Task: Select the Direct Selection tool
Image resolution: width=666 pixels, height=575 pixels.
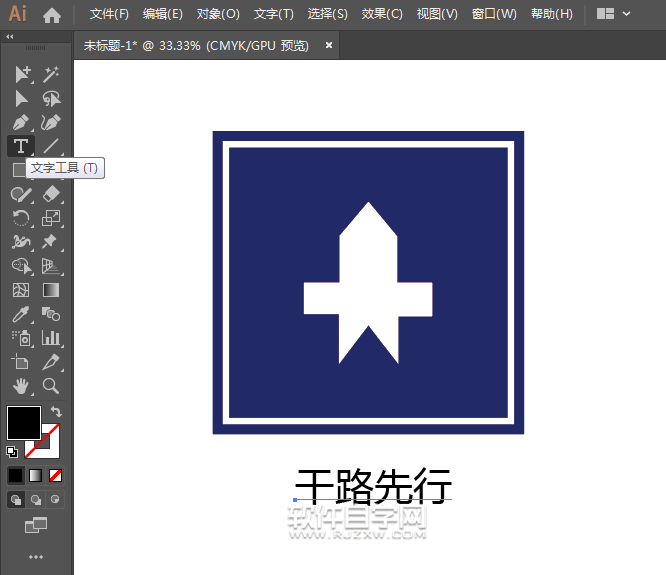Action: point(21,99)
